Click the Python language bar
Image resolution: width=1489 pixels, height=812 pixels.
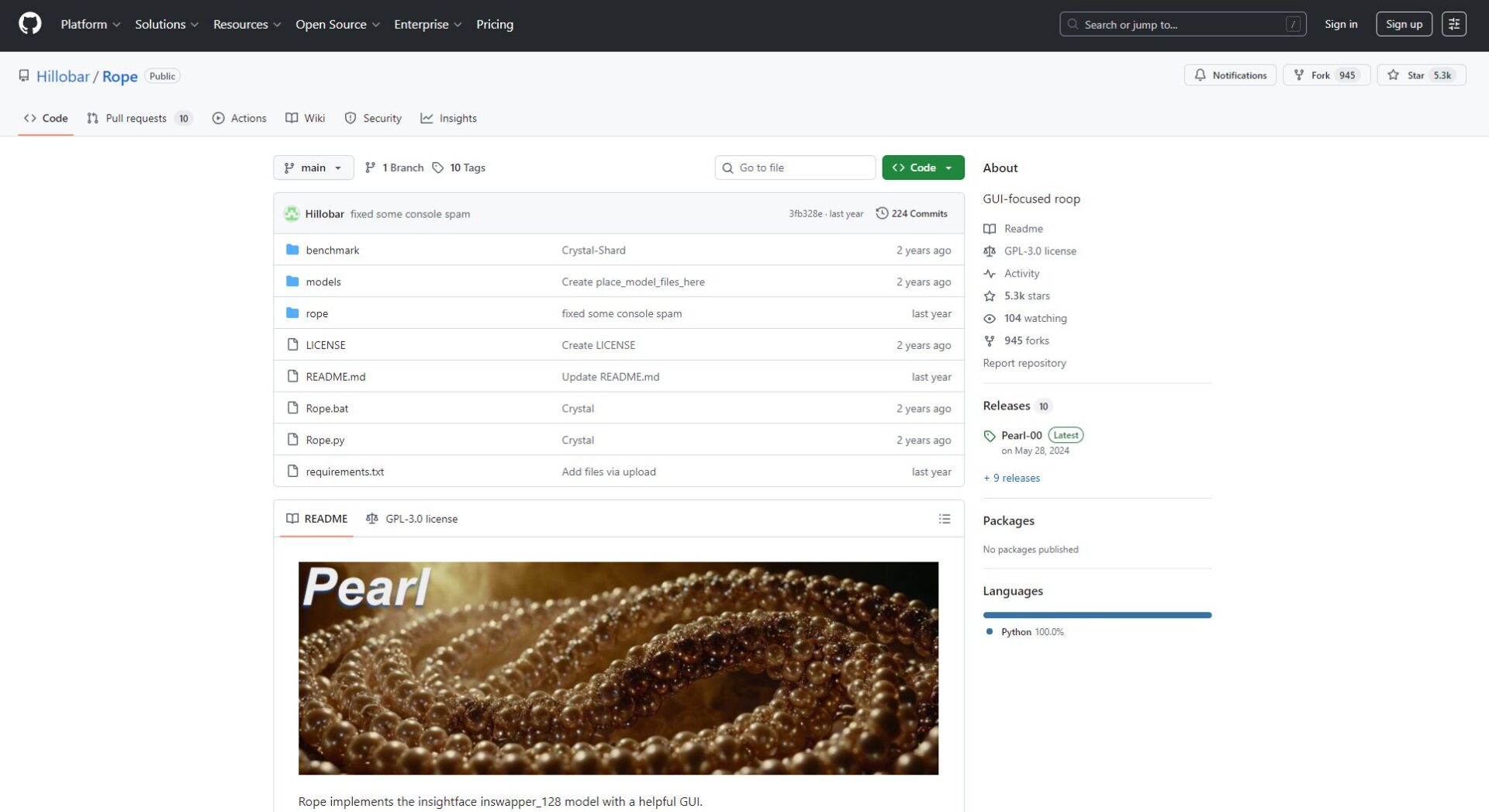click(x=1096, y=615)
